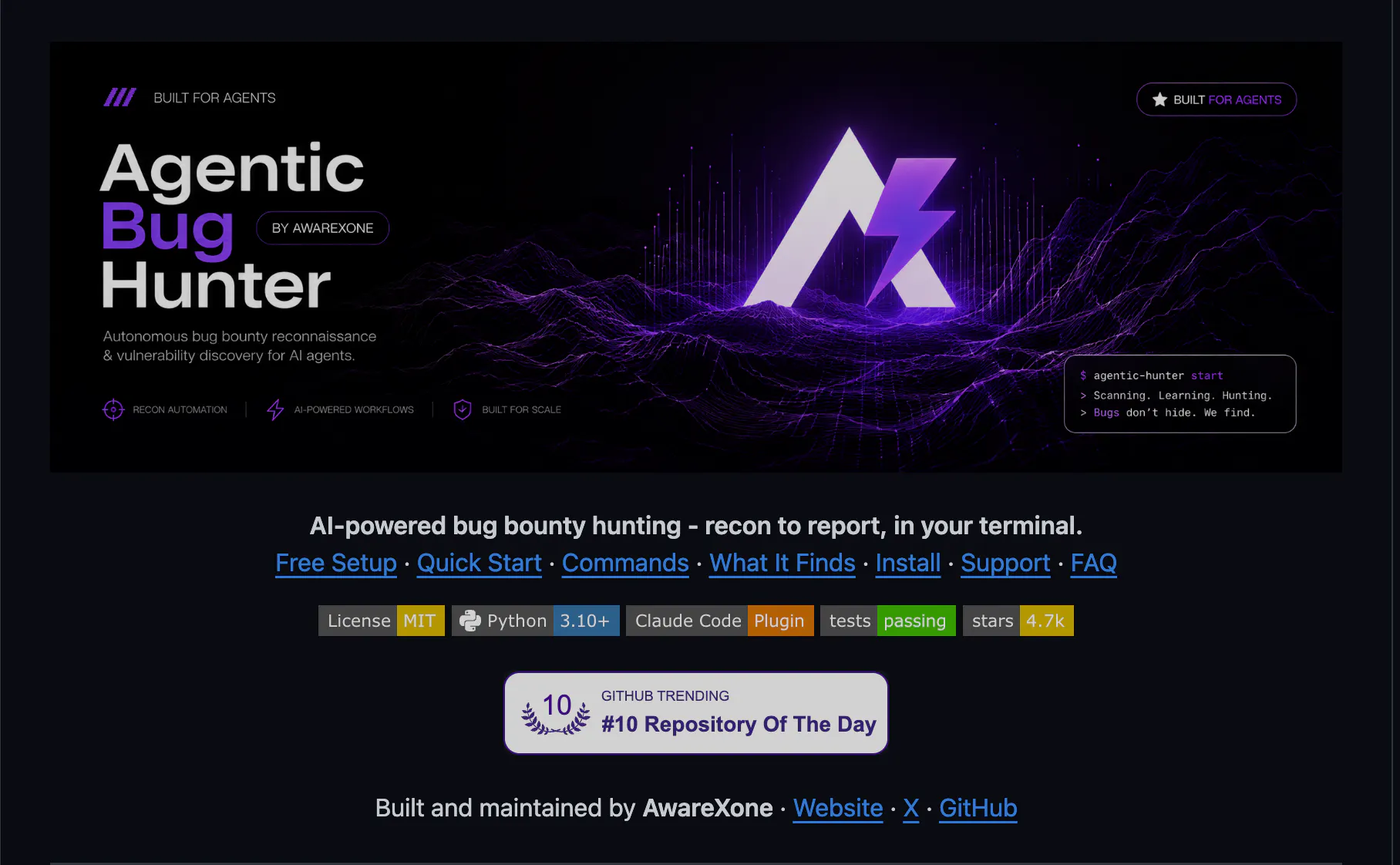1400x865 pixels.
Task: Open the GitHub link in footer
Action: [x=978, y=808]
